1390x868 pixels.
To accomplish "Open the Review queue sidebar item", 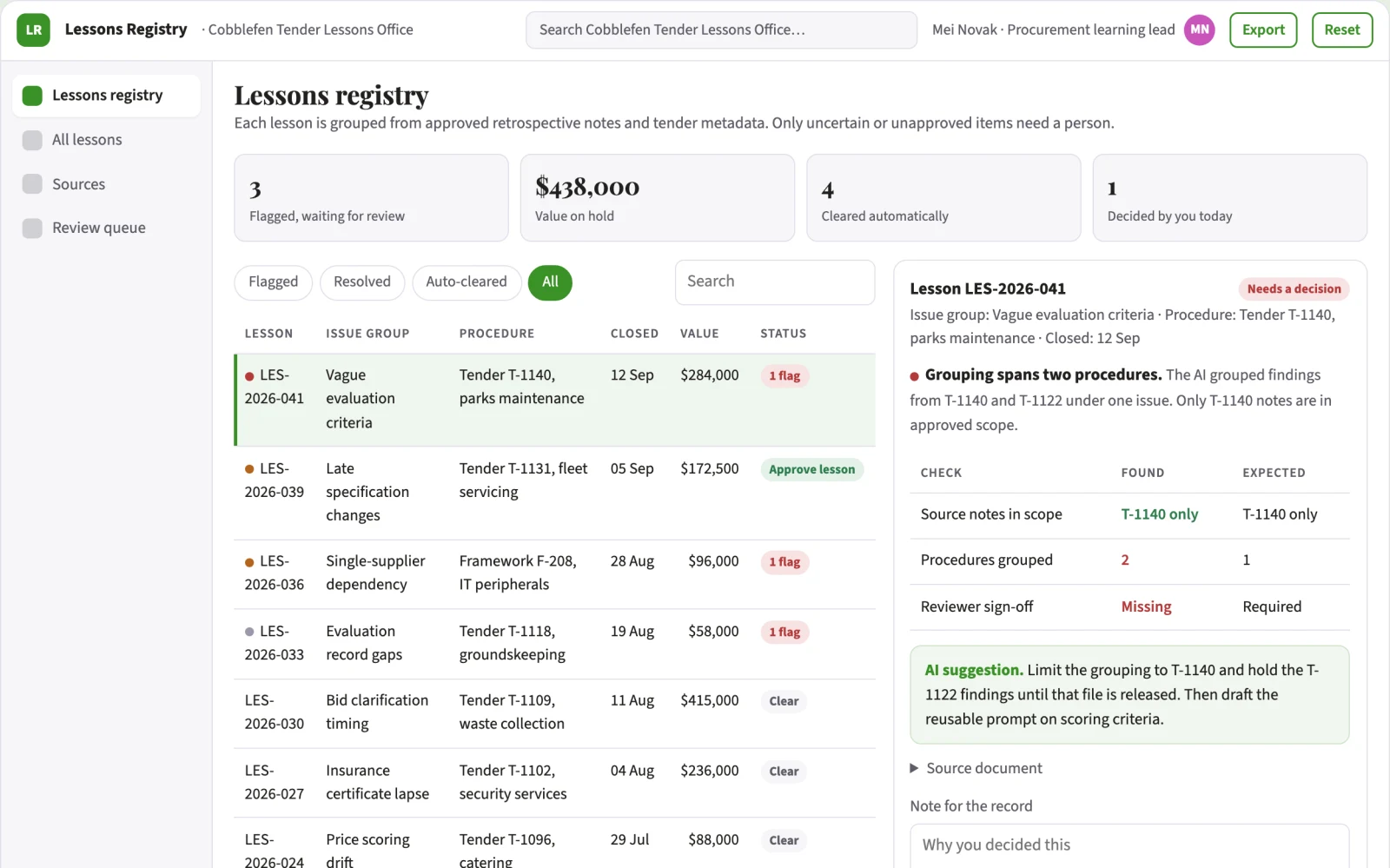I will (x=106, y=228).
